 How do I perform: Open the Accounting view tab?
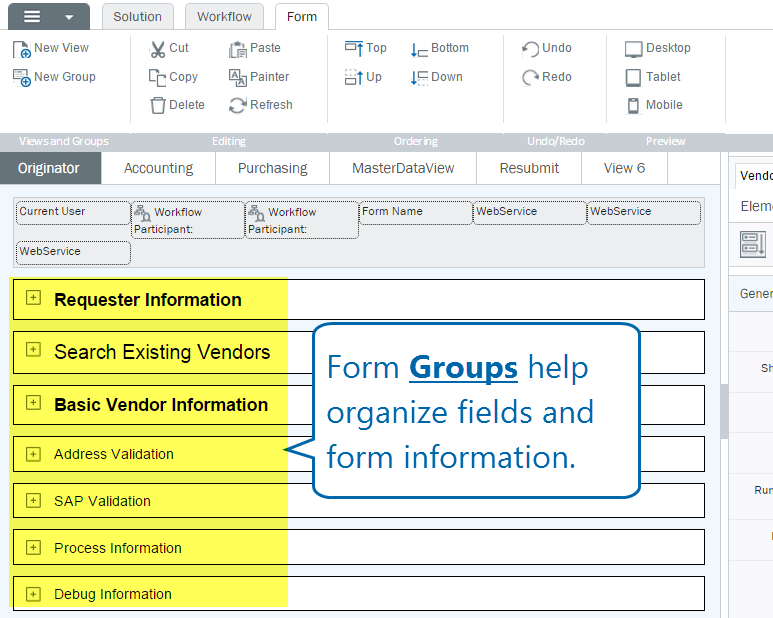click(x=158, y=168)
